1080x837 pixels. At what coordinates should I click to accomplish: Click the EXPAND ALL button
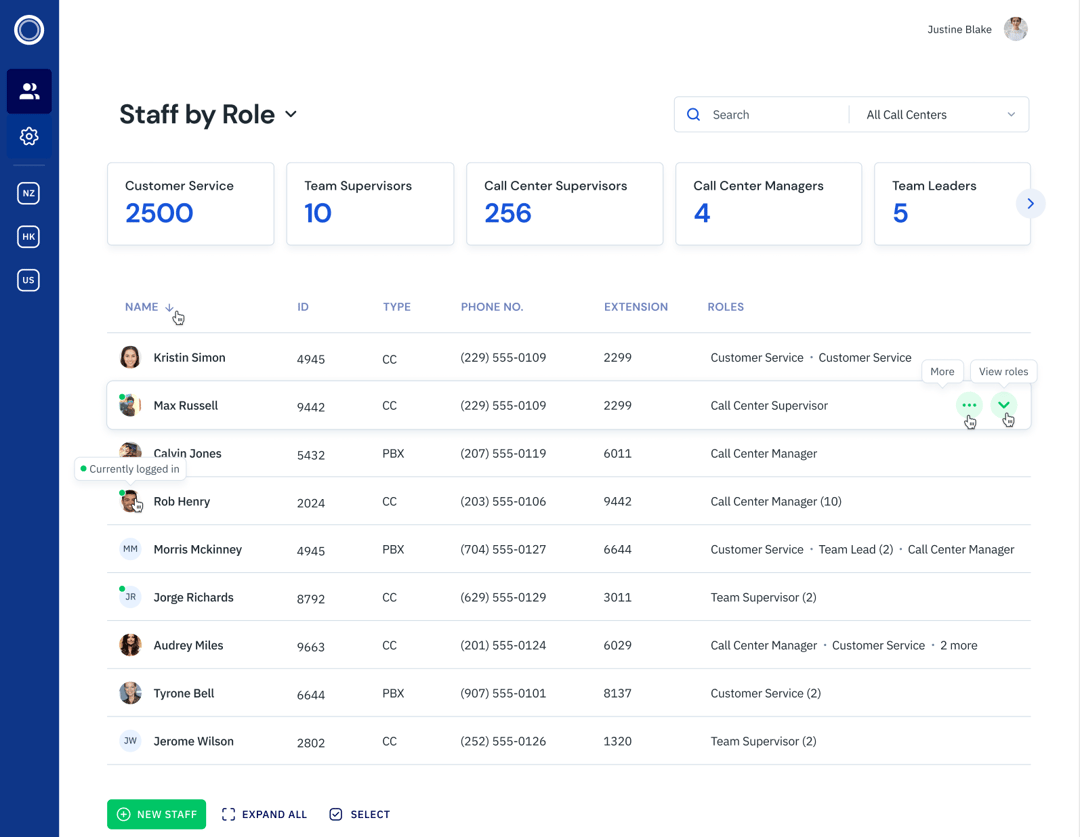264,814
